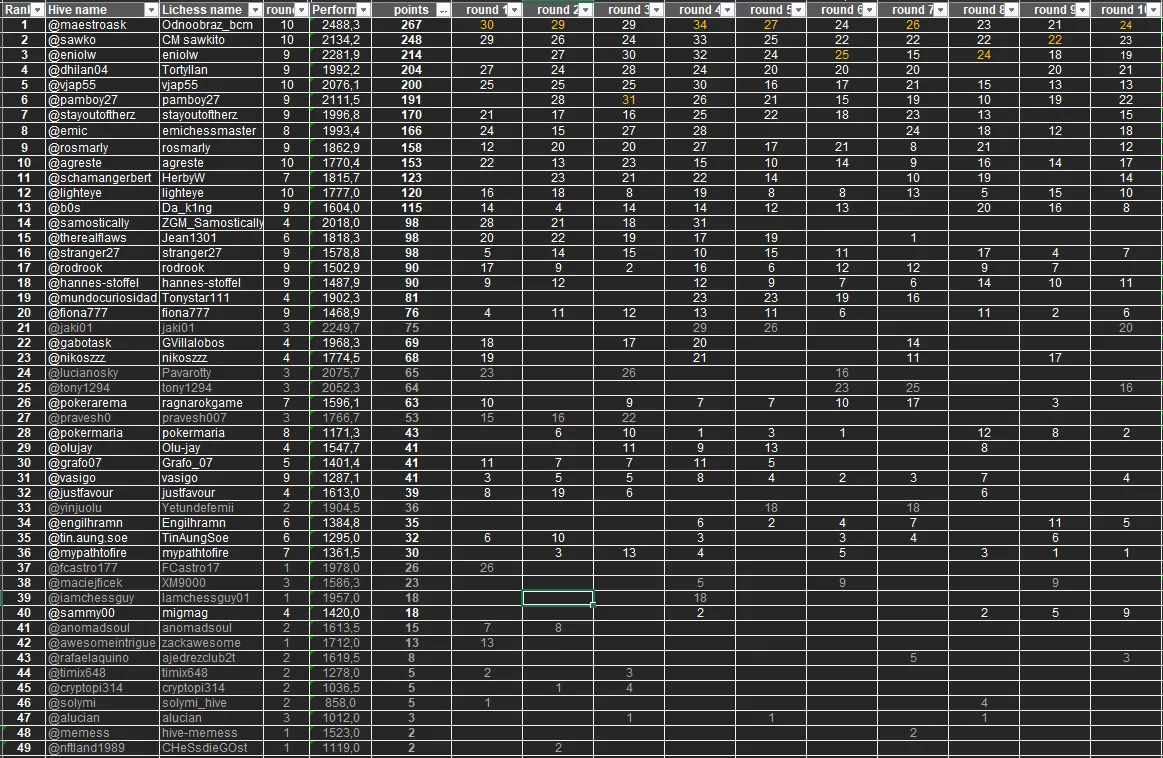
Task: Select the @maestroask Hive name cell
Action: coord(102,25)
